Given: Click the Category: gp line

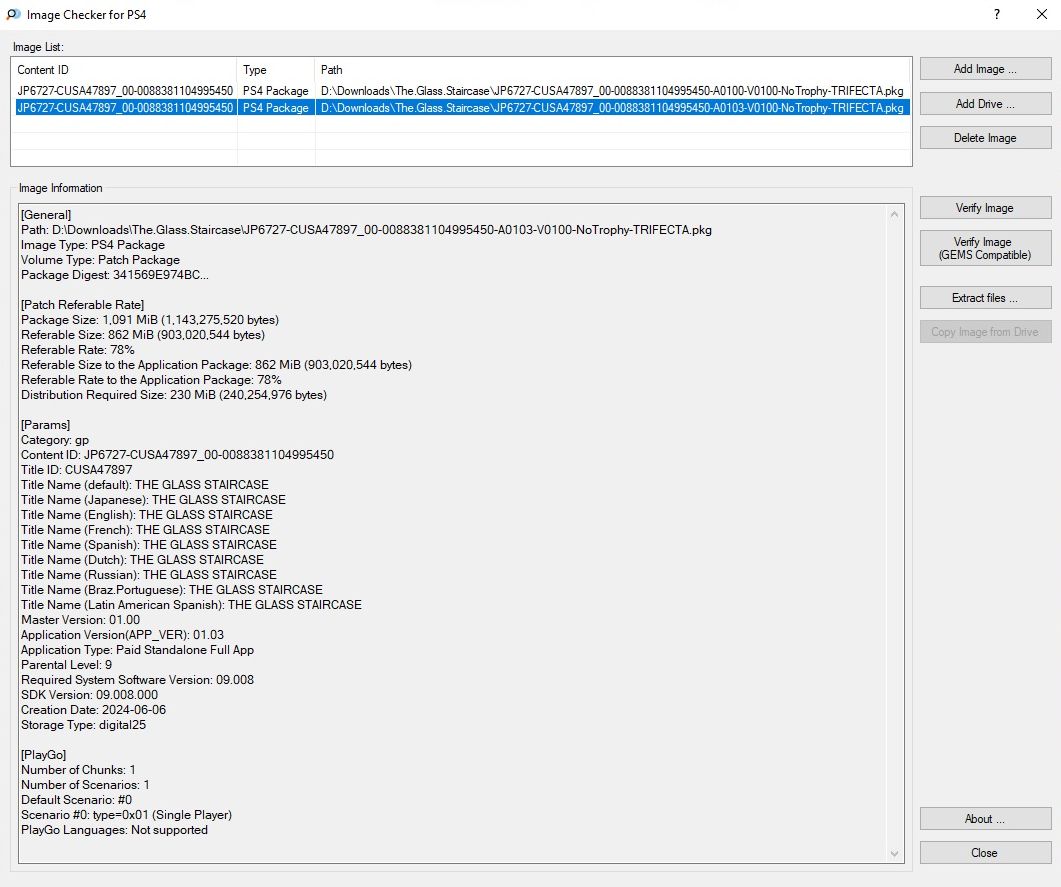Looking at the screenshot, I should [55, 440].
